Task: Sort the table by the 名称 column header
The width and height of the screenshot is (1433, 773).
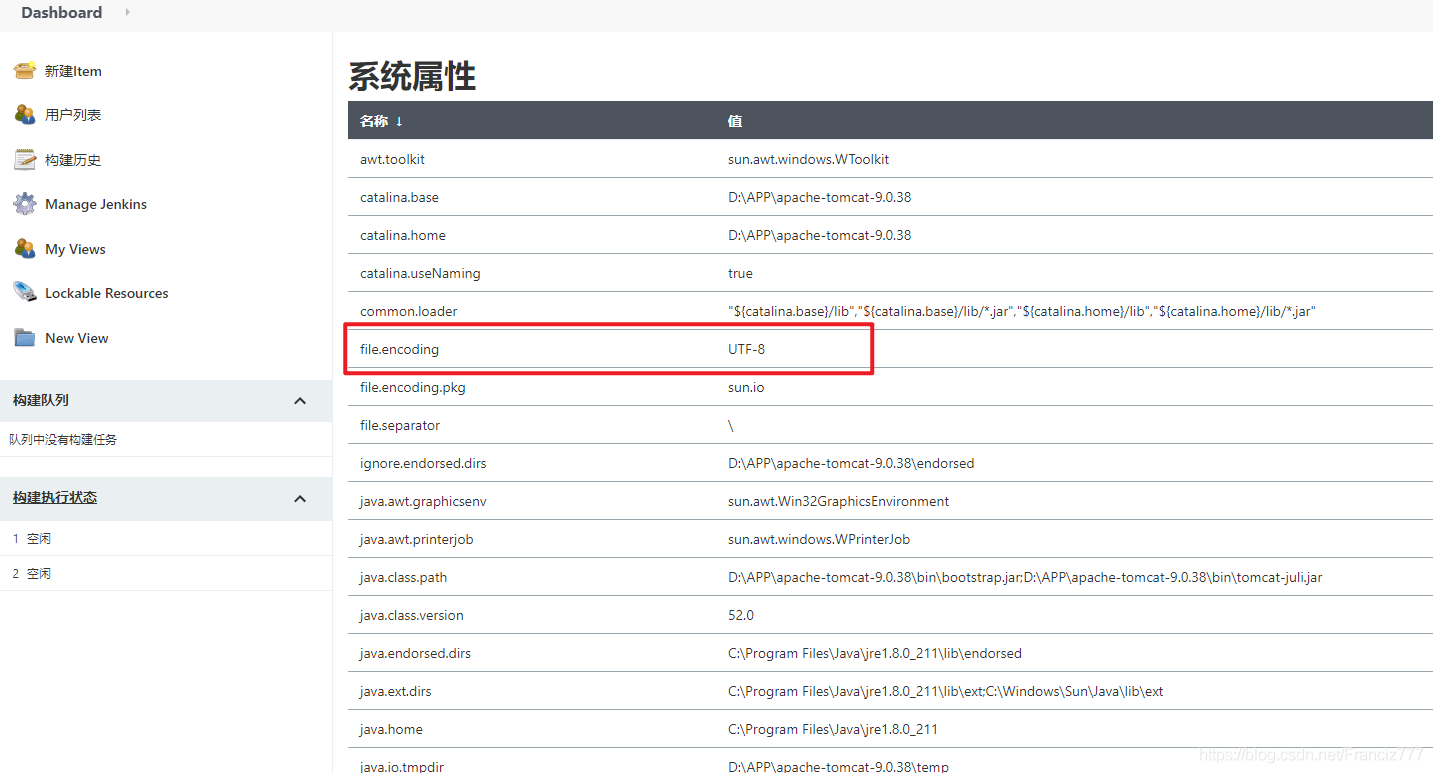Action: (381, 121)
